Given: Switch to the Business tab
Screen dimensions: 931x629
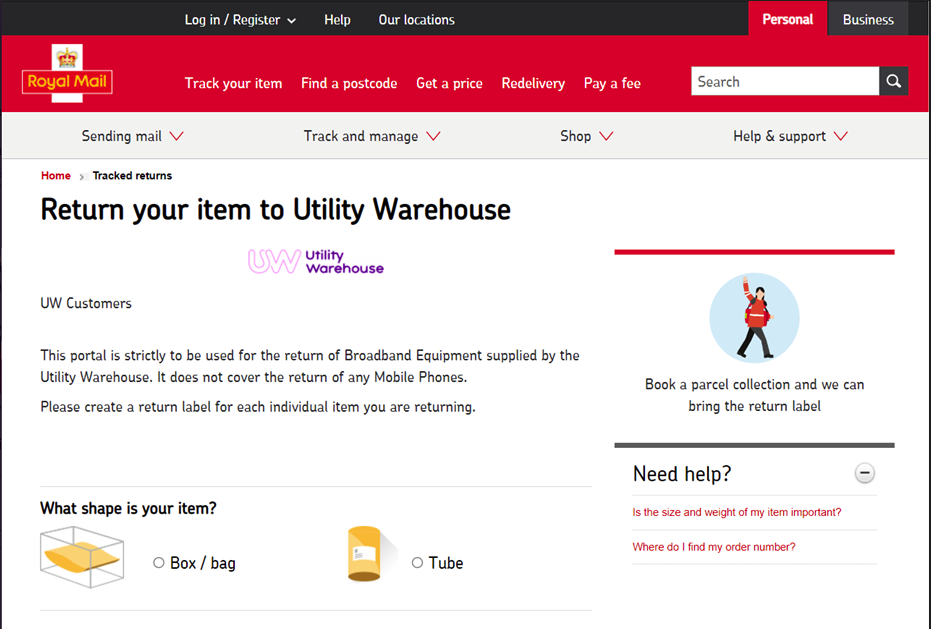Looking at the screenshot, I should click(868, 19).
